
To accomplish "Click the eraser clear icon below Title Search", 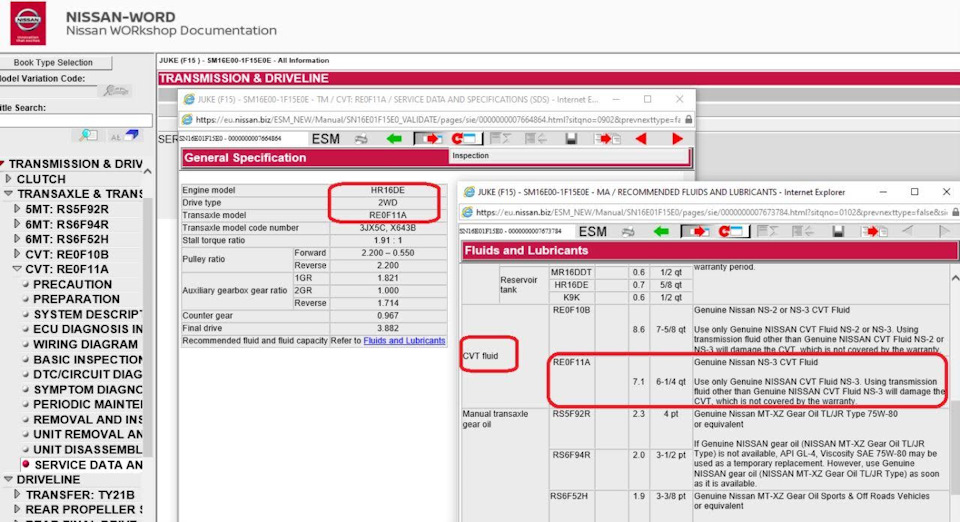I will tap(124, 135).
